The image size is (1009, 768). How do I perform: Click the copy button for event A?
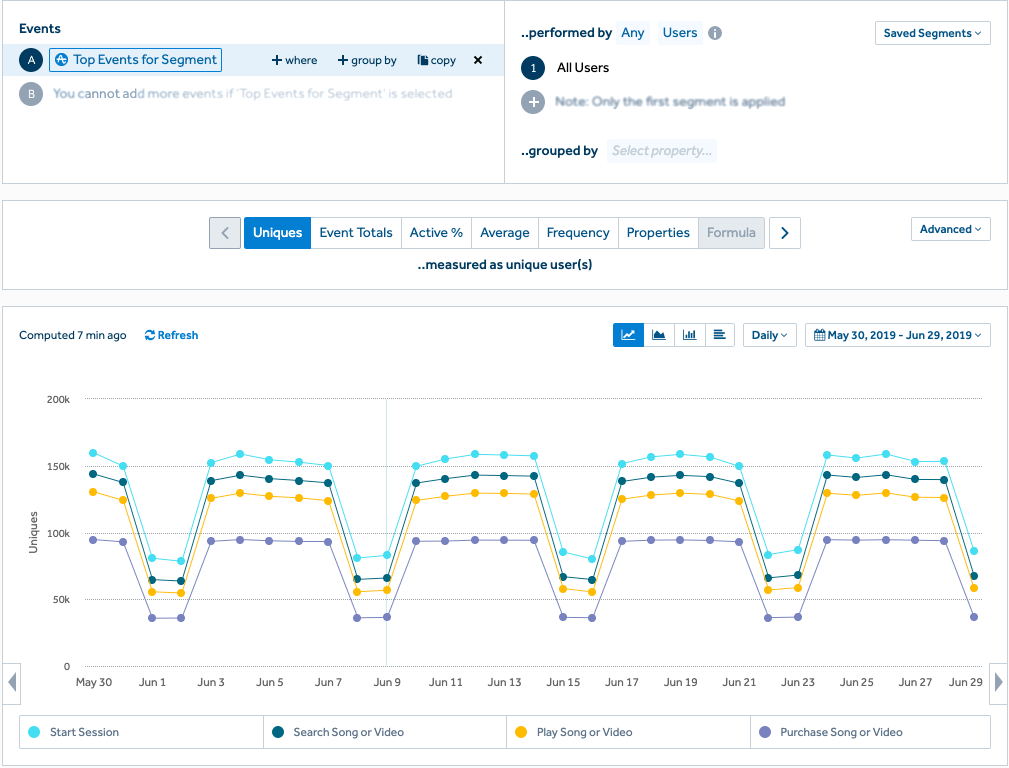(x=436, y=60)
